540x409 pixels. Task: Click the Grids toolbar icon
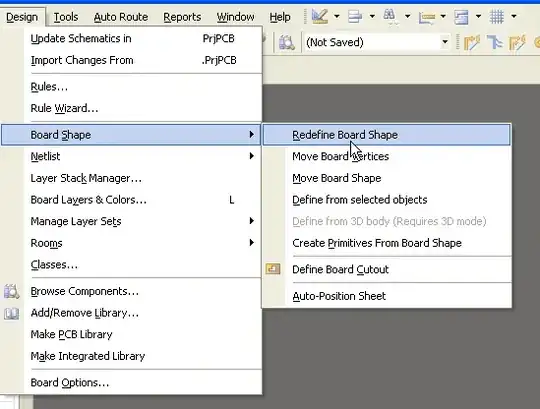coord(497,16)
